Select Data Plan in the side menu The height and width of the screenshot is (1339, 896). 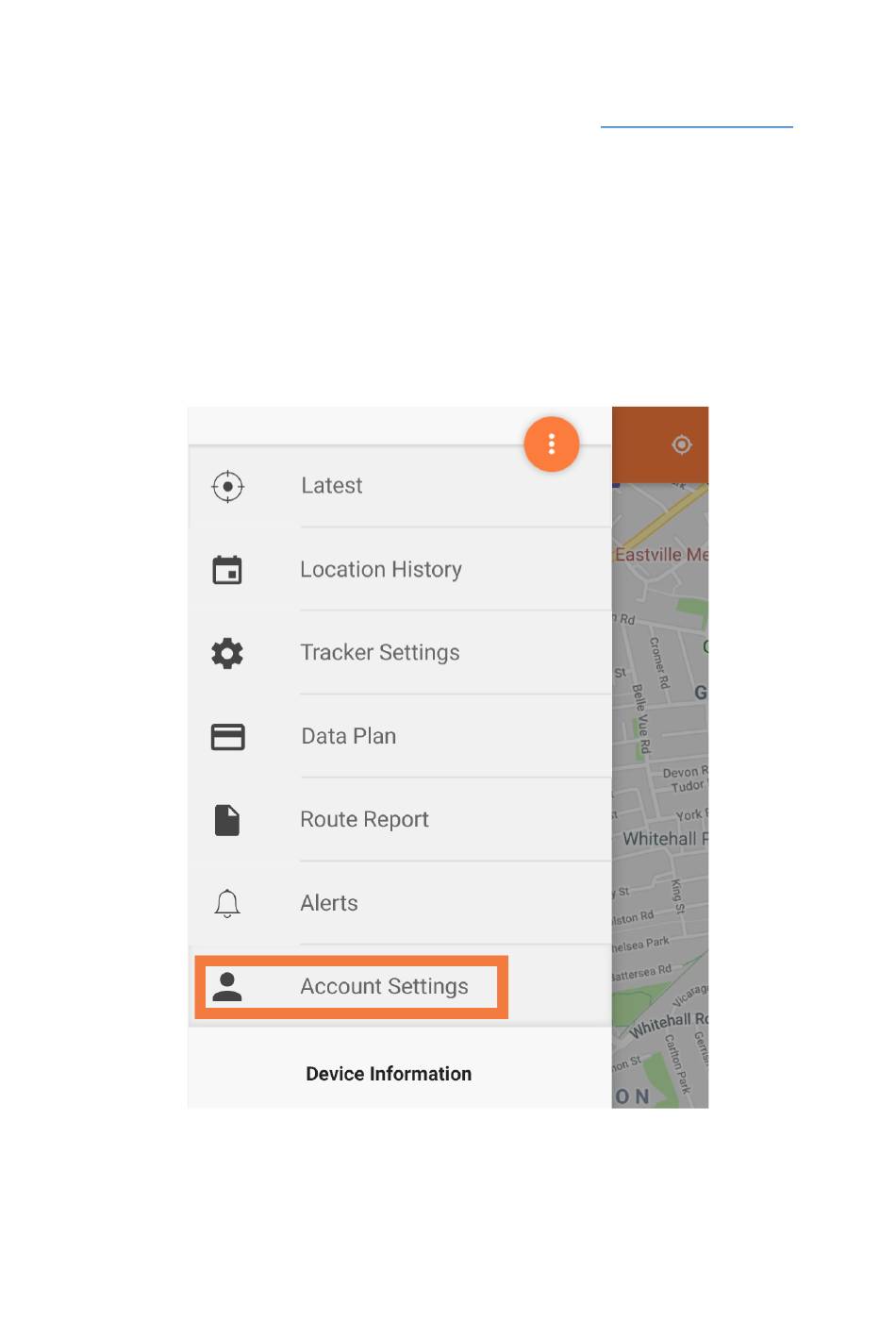pos(400,736)
